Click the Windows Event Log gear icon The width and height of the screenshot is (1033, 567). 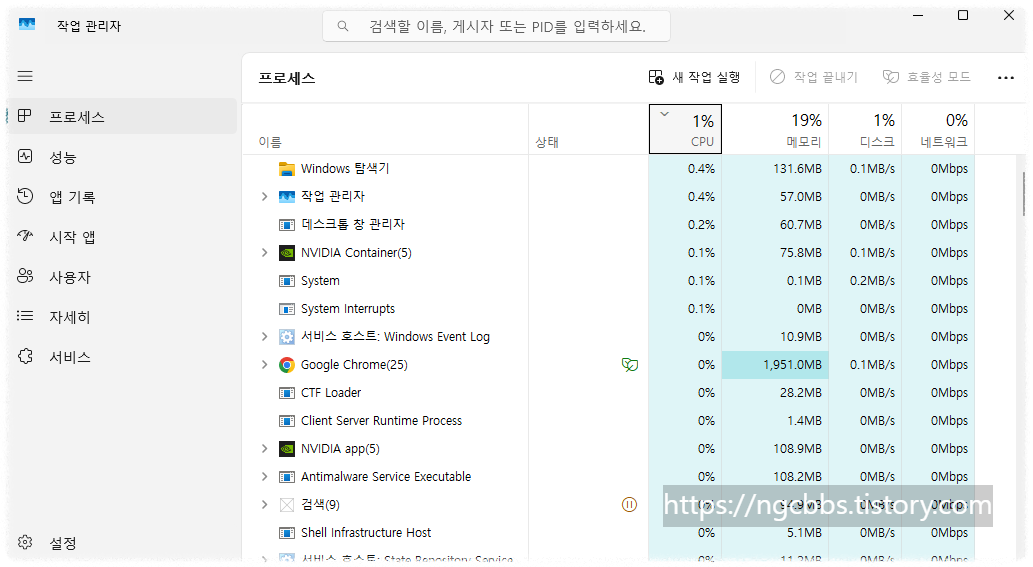(287, 337)
